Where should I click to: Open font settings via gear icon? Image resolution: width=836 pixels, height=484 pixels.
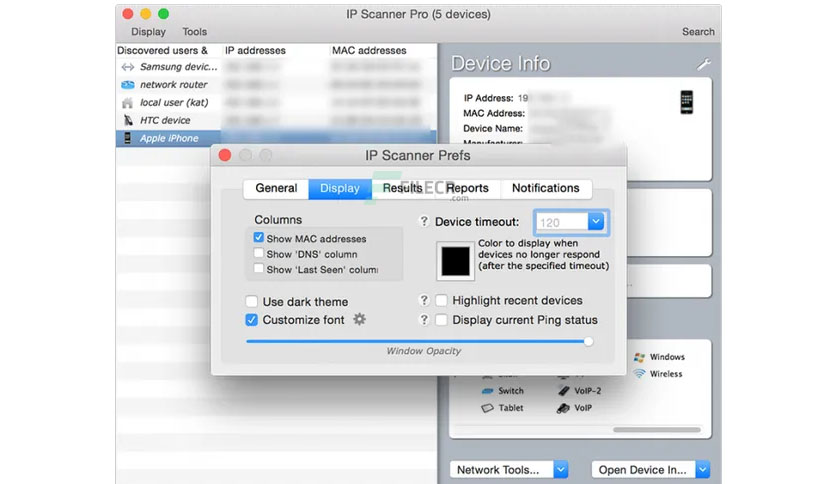click(360, 319)
